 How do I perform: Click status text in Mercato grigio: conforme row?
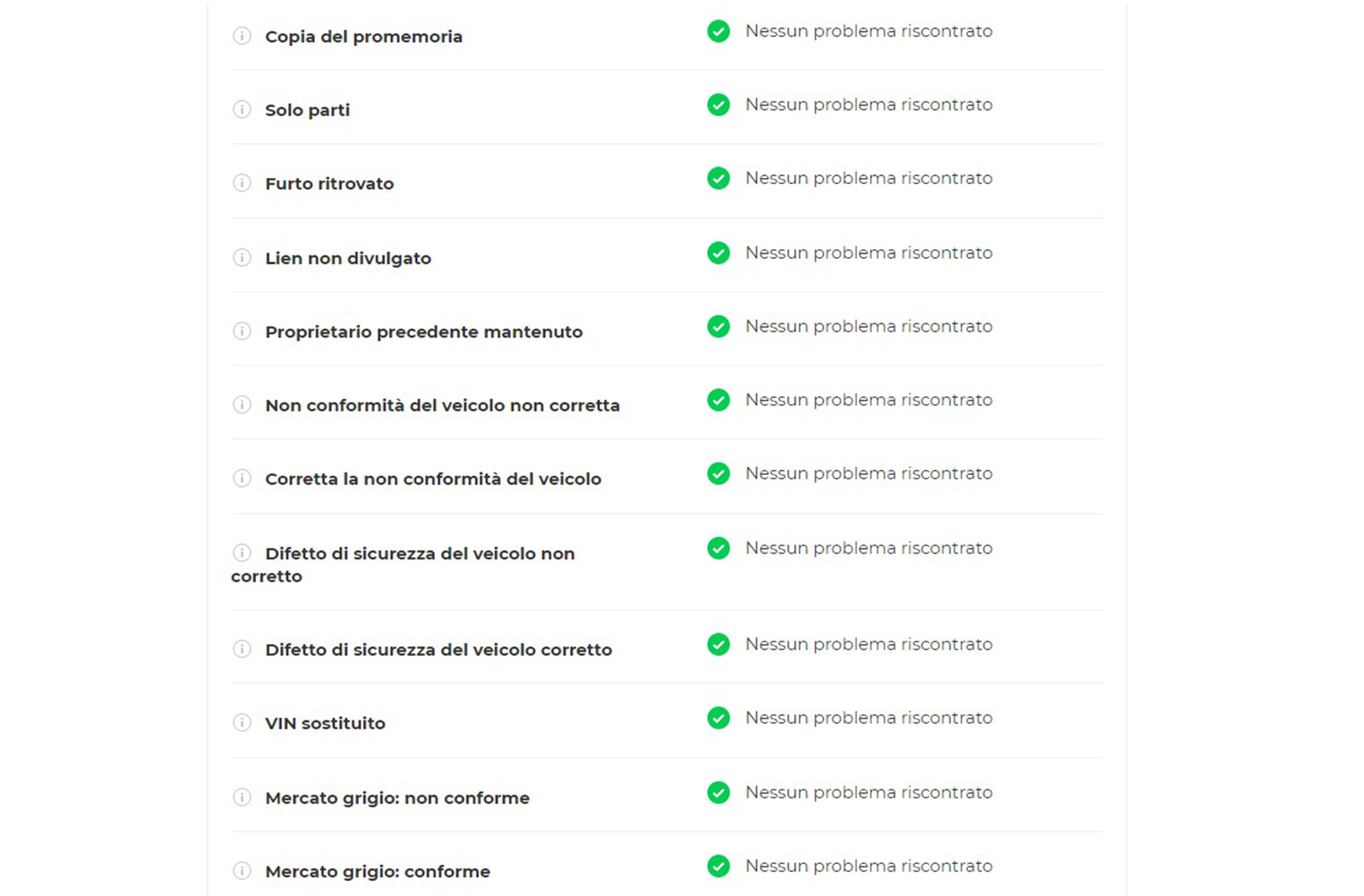click(868, 866)
